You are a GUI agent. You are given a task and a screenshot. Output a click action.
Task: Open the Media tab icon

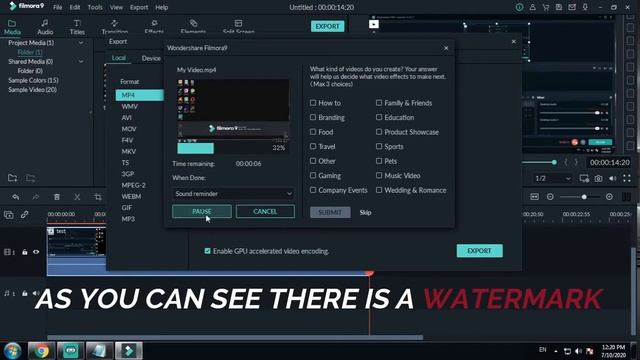click(12, 24)
